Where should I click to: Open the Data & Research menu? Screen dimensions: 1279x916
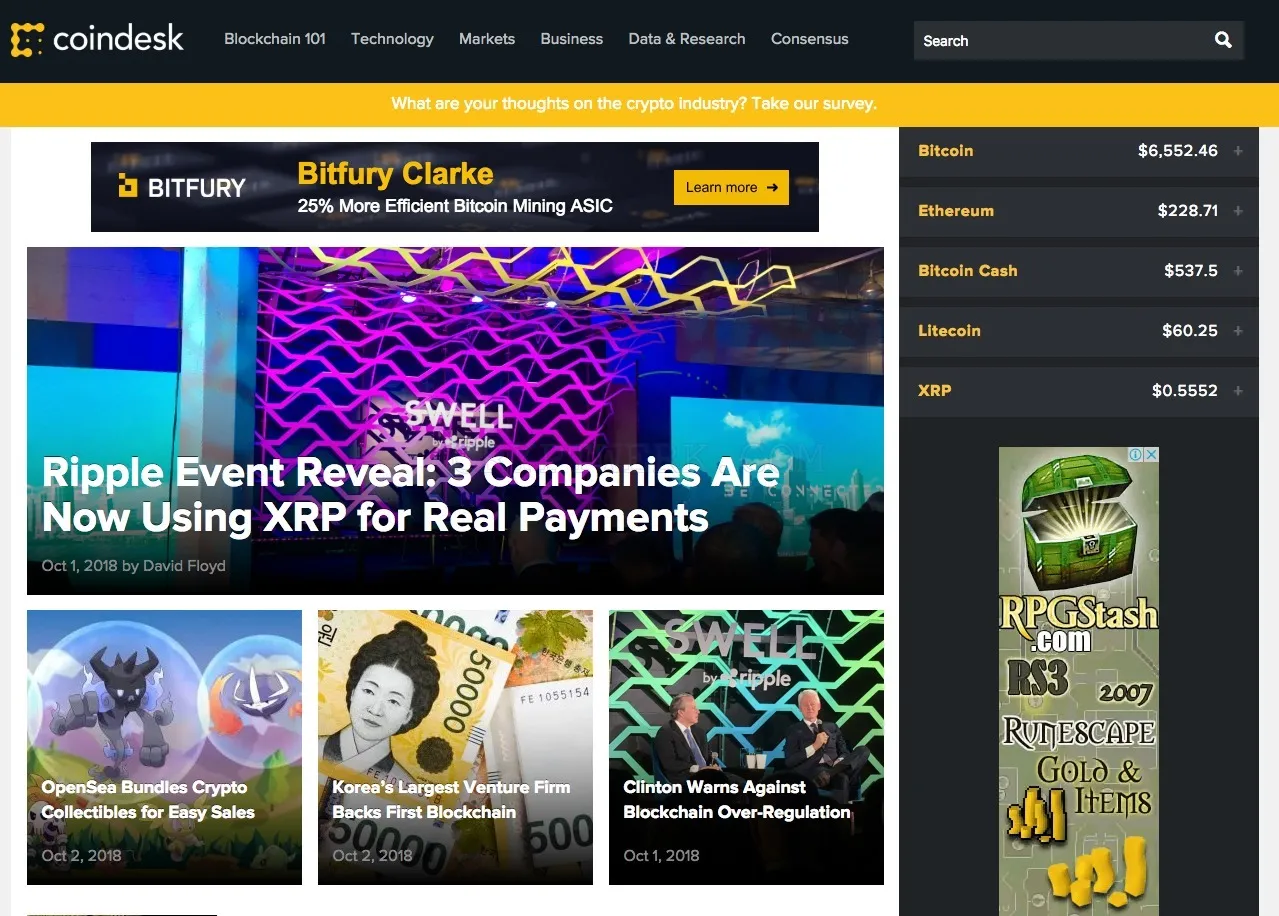pyautogui.click(x=687, y=39)
